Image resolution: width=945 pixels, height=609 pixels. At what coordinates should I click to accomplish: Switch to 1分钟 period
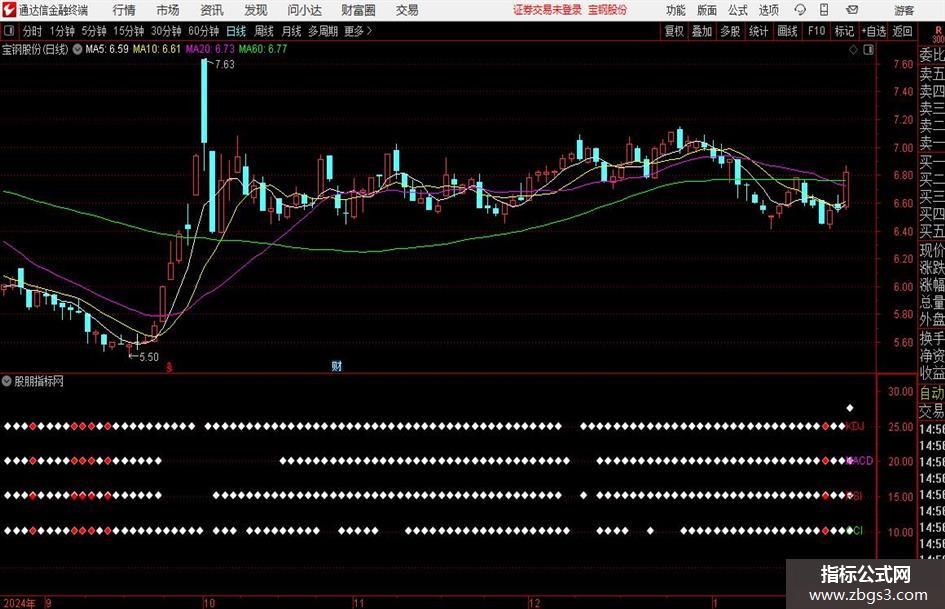[61, 31]
